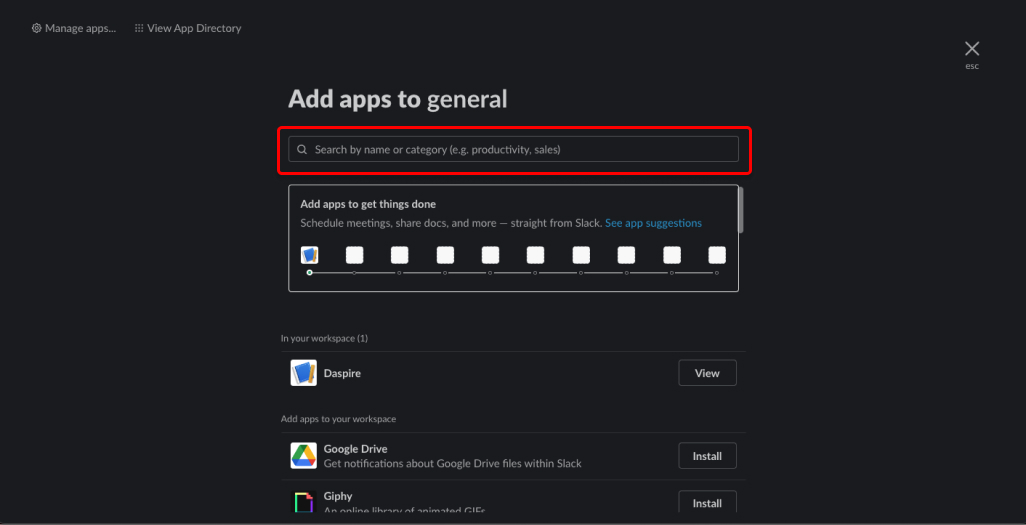Click the 'In your workspace (1)' heading
1026x525 pixels.
coord(325,338)
